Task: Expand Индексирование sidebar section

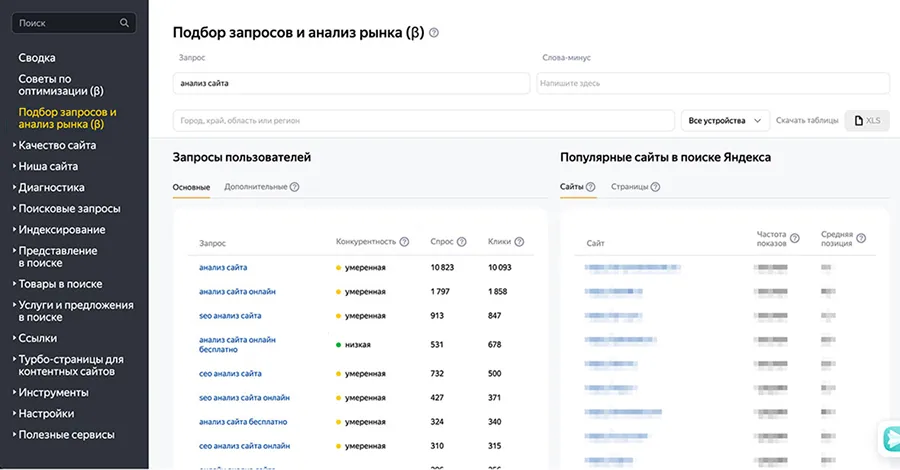Action: pos(59,230)
